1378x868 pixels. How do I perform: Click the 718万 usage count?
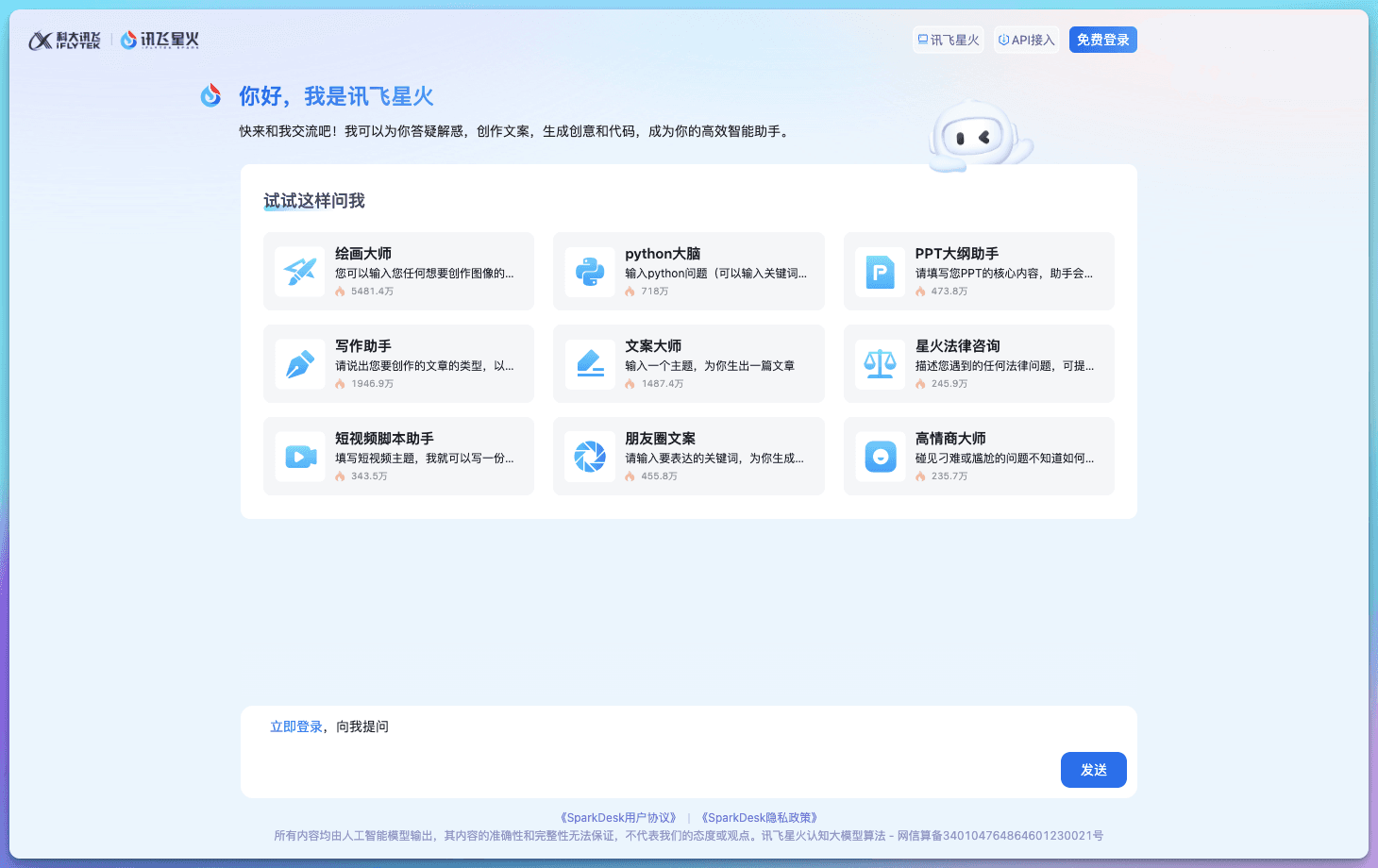(655, 292)
